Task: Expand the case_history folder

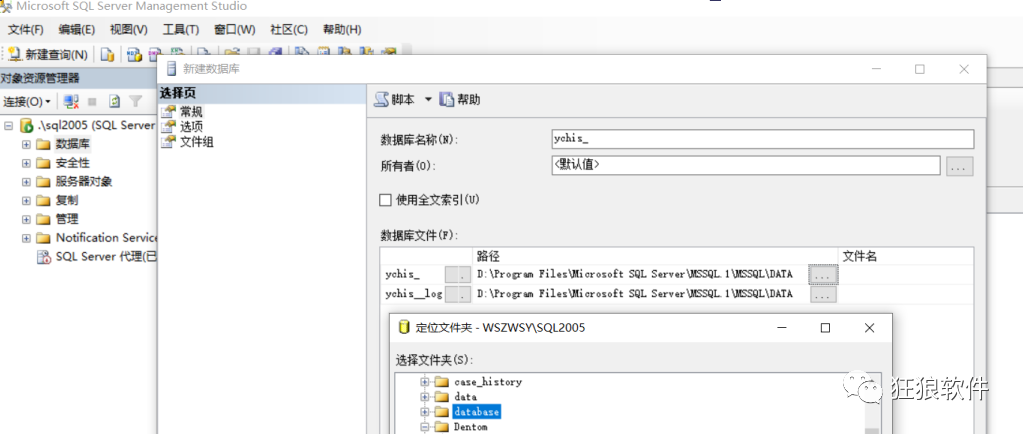Action: pos(425,381)
